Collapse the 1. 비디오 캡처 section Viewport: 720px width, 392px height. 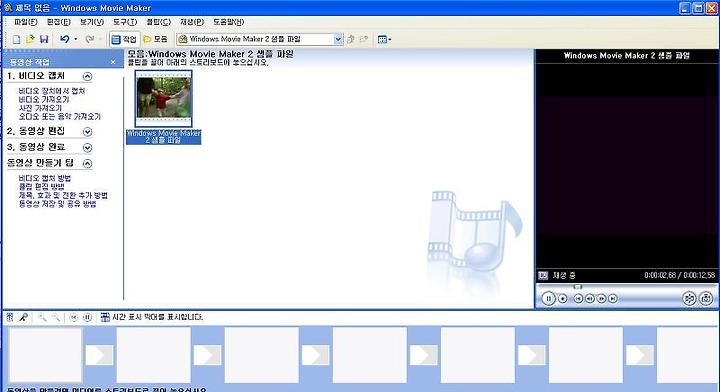pyautogui.click(x=87, y=77)
